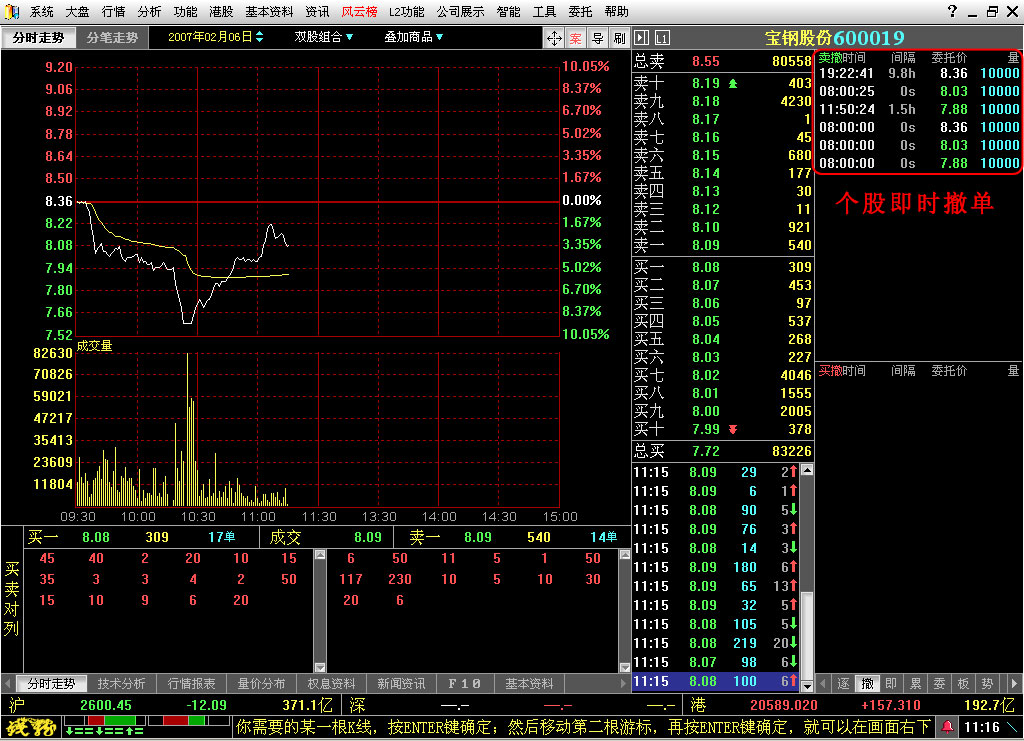
Task: Open the date dropdown 2007年02月06日
Action: 216,37
